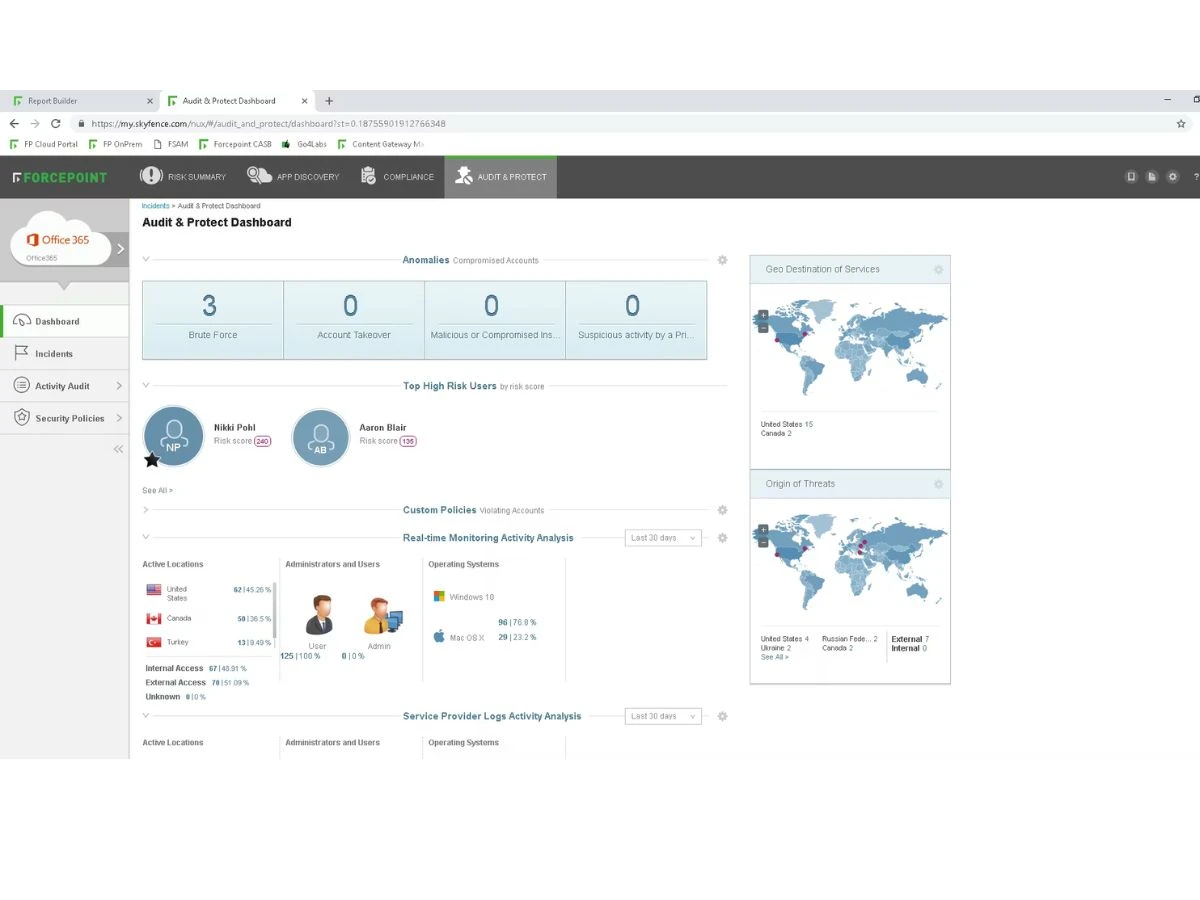Open the Custom Policies settings gear
This screenshot has width=1200, height=900.
pyautogui.click(x=722, y=510)
